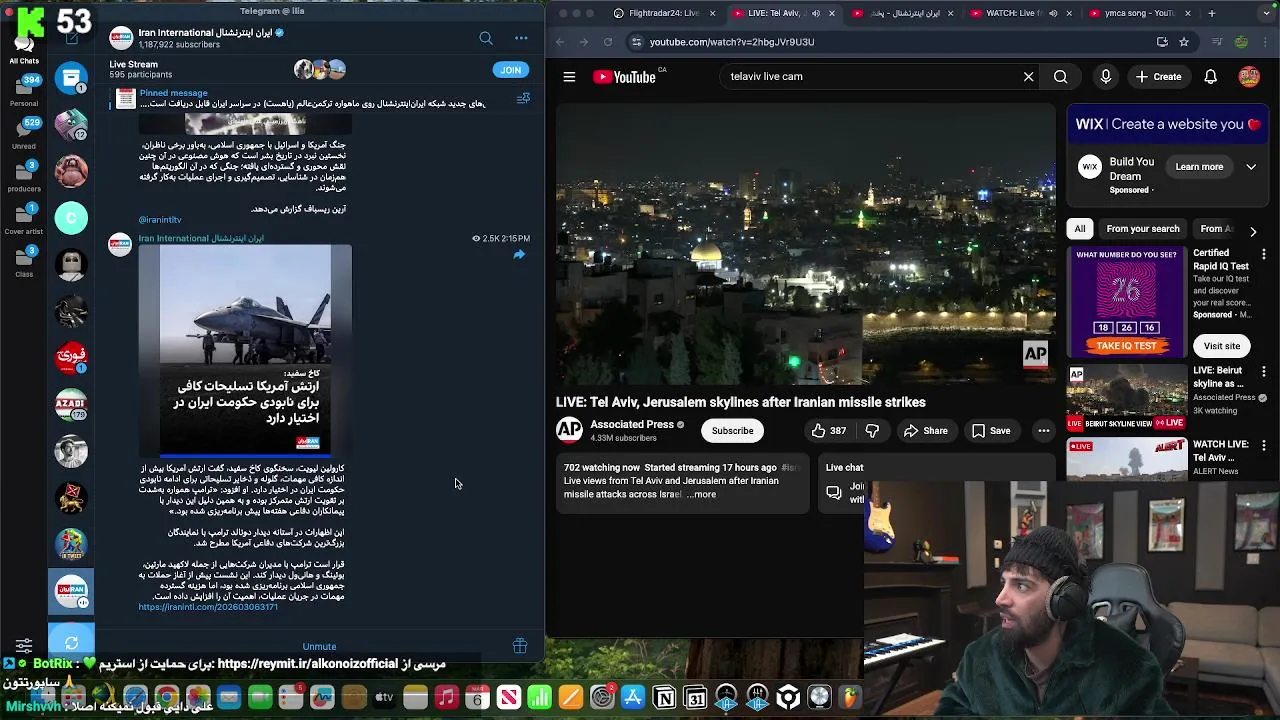Start YouTube voice search with microphone

point(1105,77)
